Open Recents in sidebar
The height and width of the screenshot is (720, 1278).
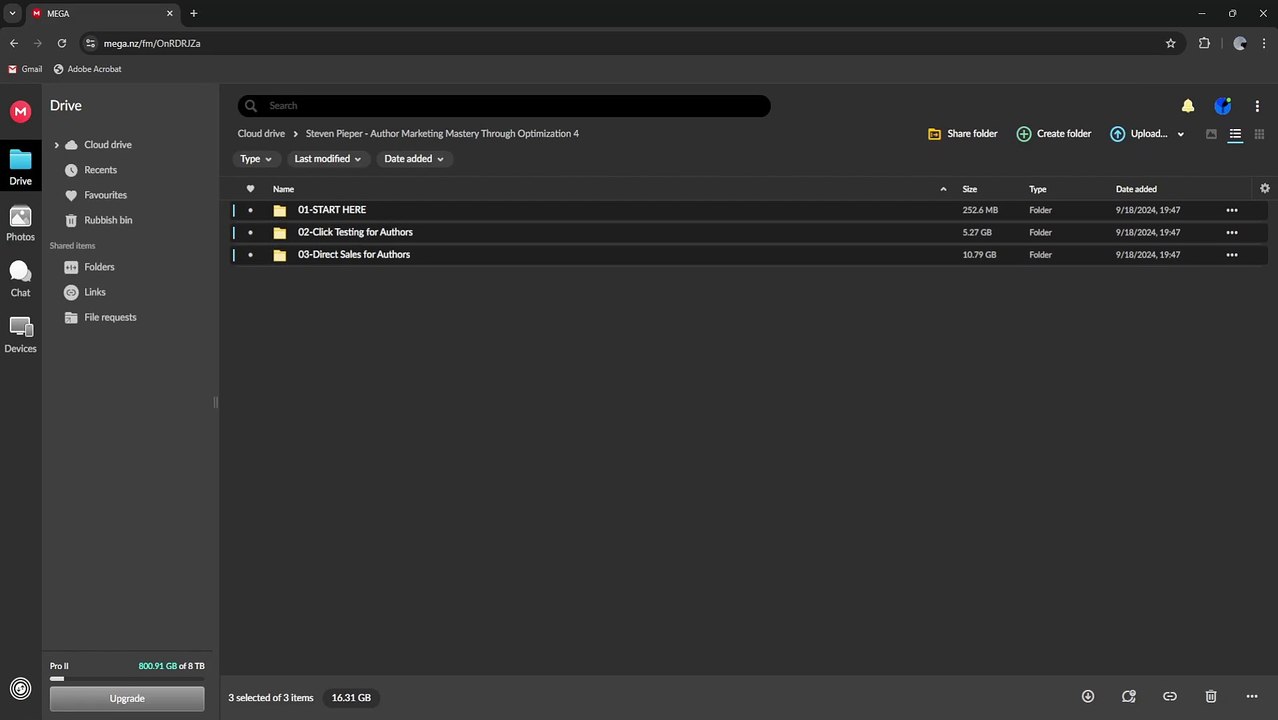(100, 170)
